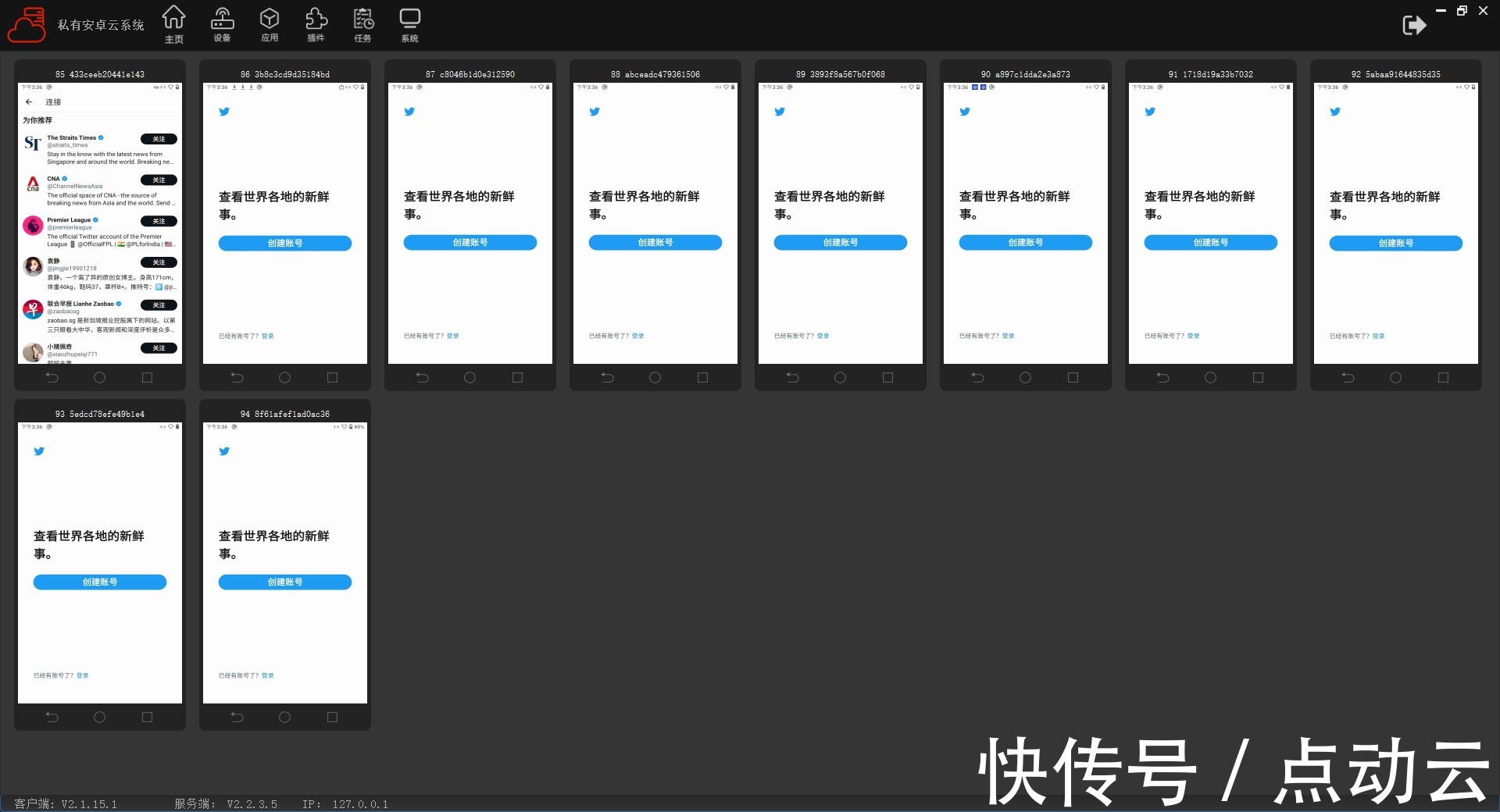This screenshot has height=812, width=1500.
Task: Click home circle icon under device 89
Action: click(x=840, y=378)
